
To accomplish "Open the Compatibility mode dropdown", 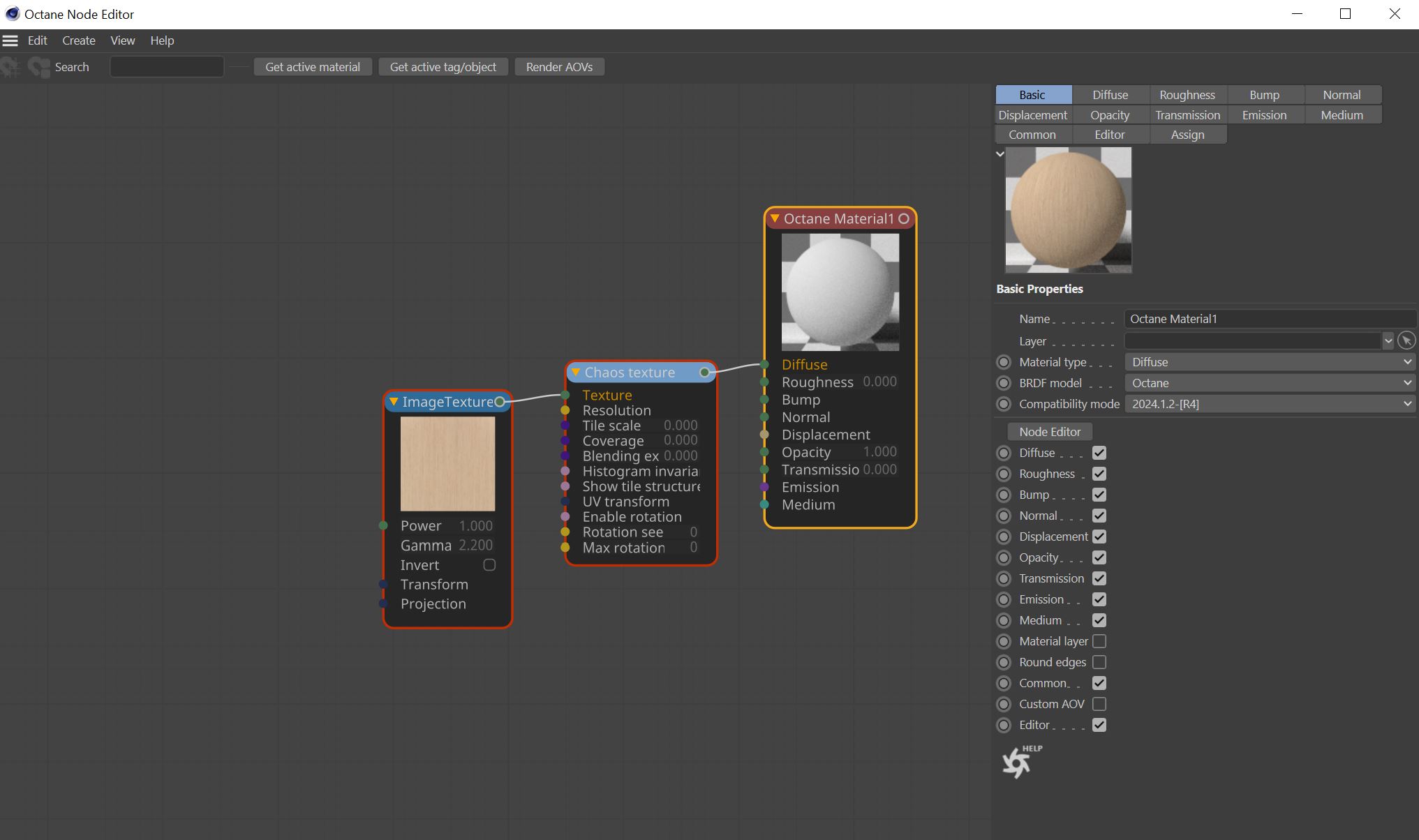I will pos(1270,404).
